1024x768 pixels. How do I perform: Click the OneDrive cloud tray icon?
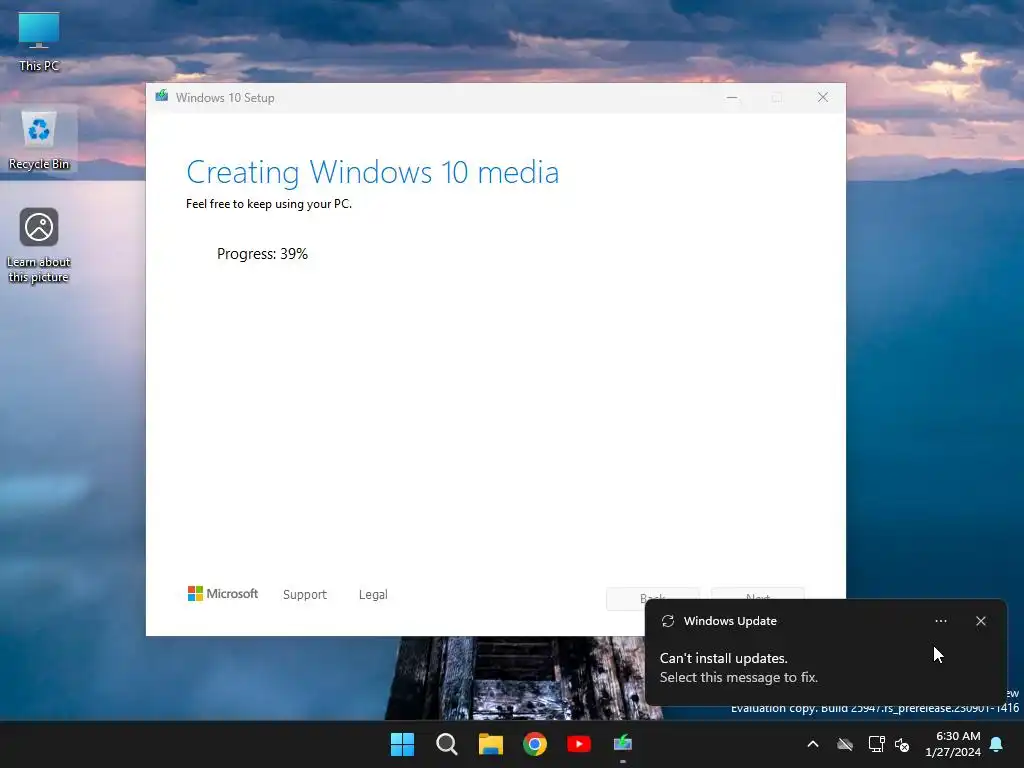pyautogui.click(x=845, y=744)
